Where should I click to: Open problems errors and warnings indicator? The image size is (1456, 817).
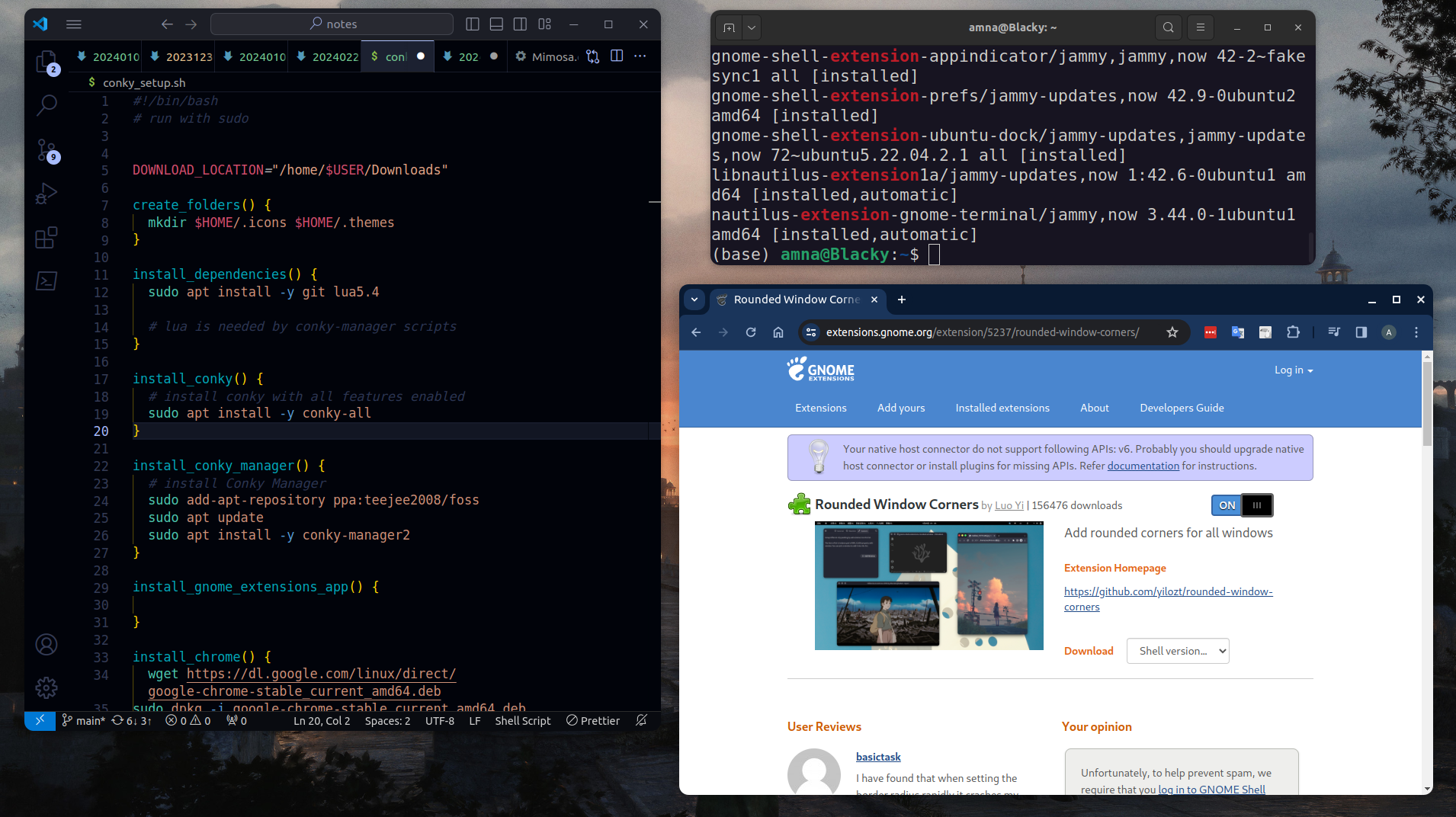coord(188,720)
